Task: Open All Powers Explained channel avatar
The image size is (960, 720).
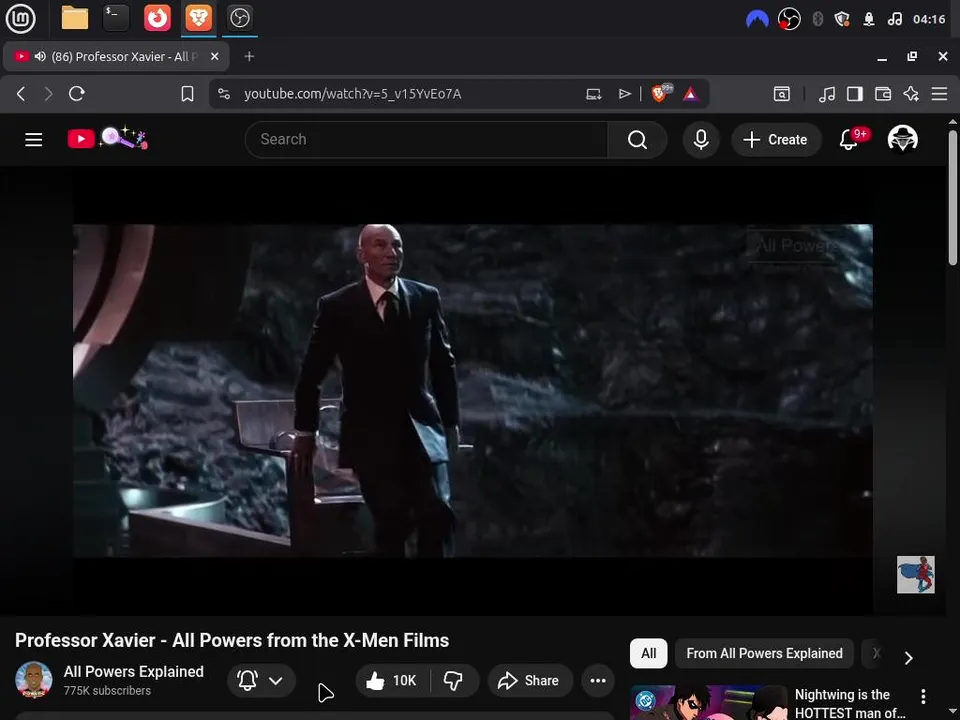Action: pyautogui.click(x=34, y=680)
